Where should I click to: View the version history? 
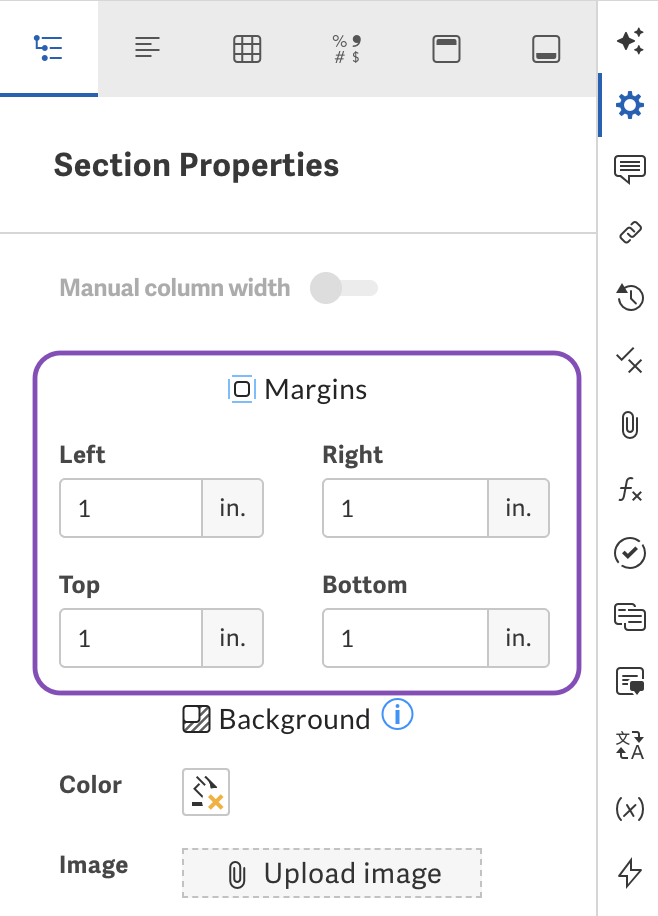click(x=629, y=297)
